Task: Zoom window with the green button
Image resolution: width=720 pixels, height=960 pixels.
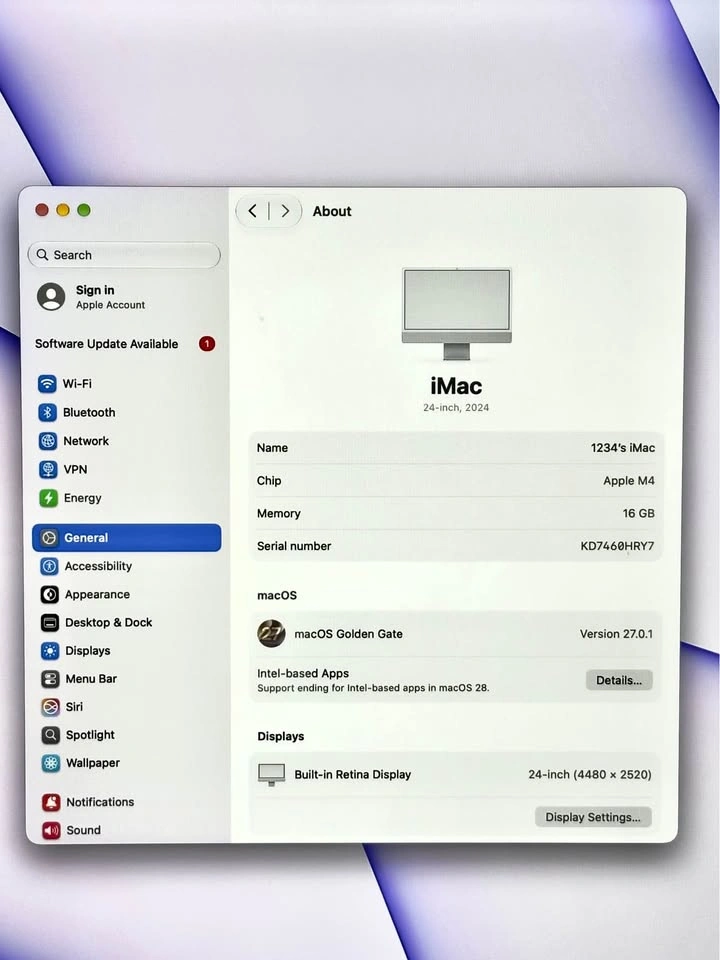Action: pyautogui.click(x=84, y=211)
